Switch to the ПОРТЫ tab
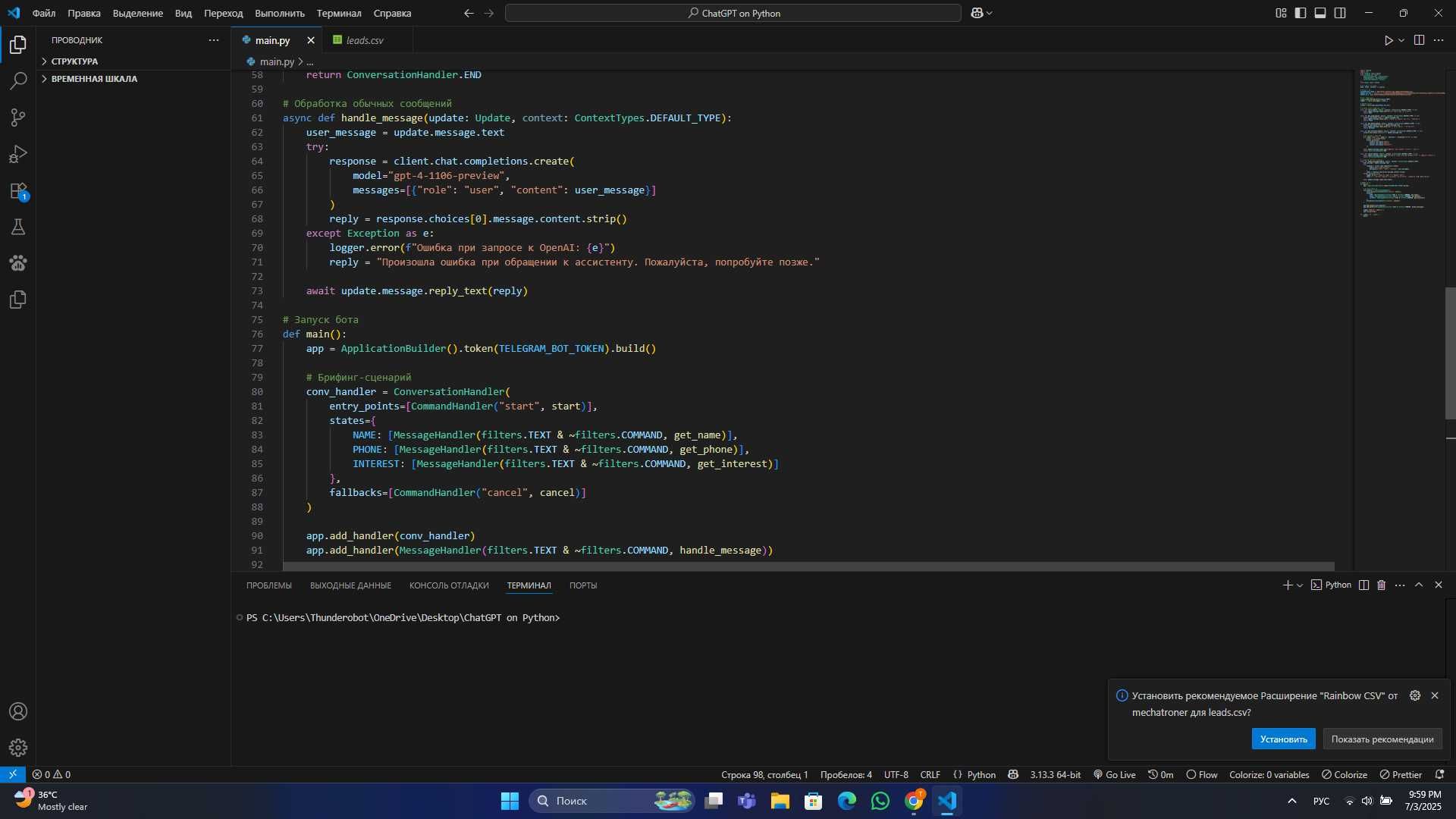Image resolution: width=1456 pixels, height=819 pixels. tap(583, 585)
